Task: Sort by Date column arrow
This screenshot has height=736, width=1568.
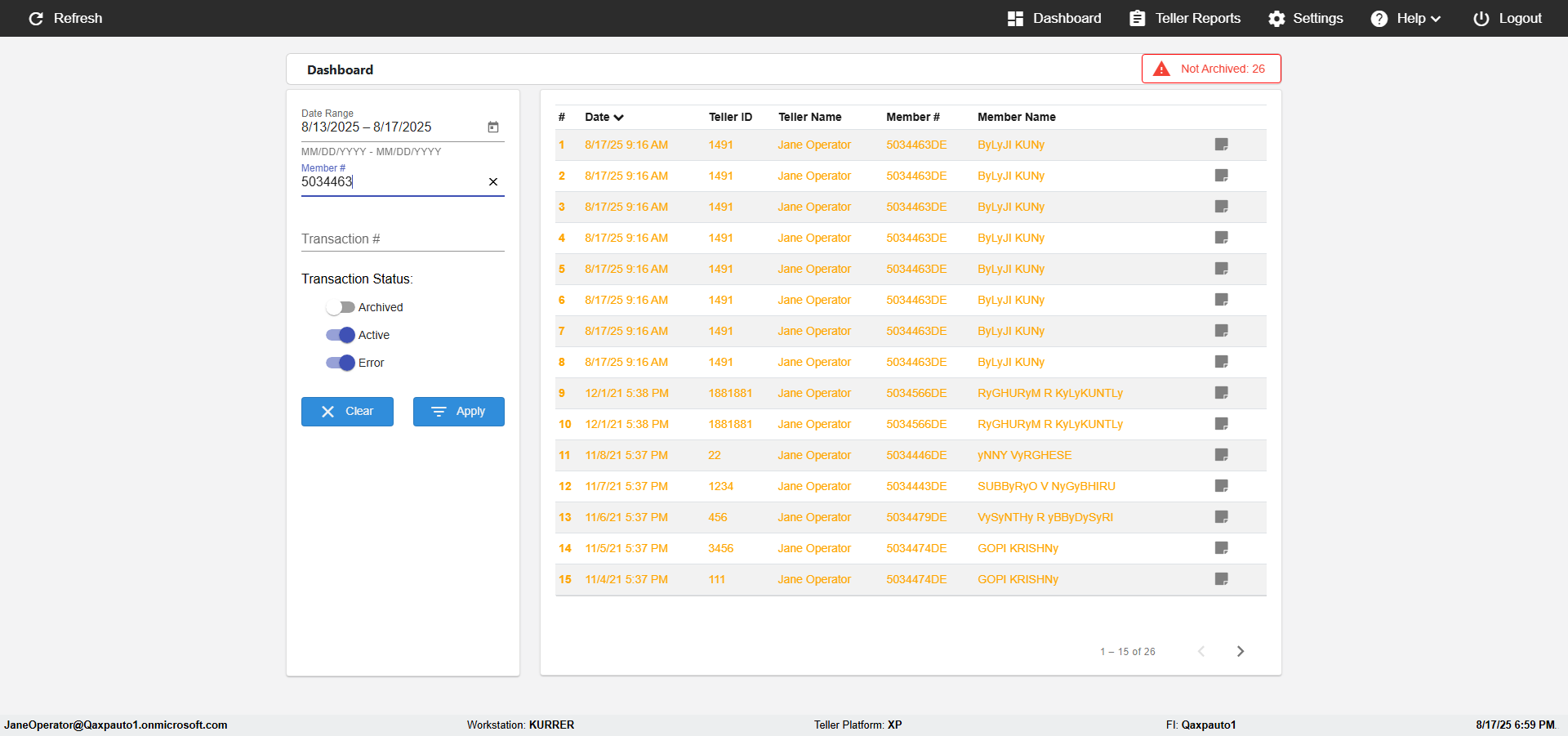Action: coord(618,118)
